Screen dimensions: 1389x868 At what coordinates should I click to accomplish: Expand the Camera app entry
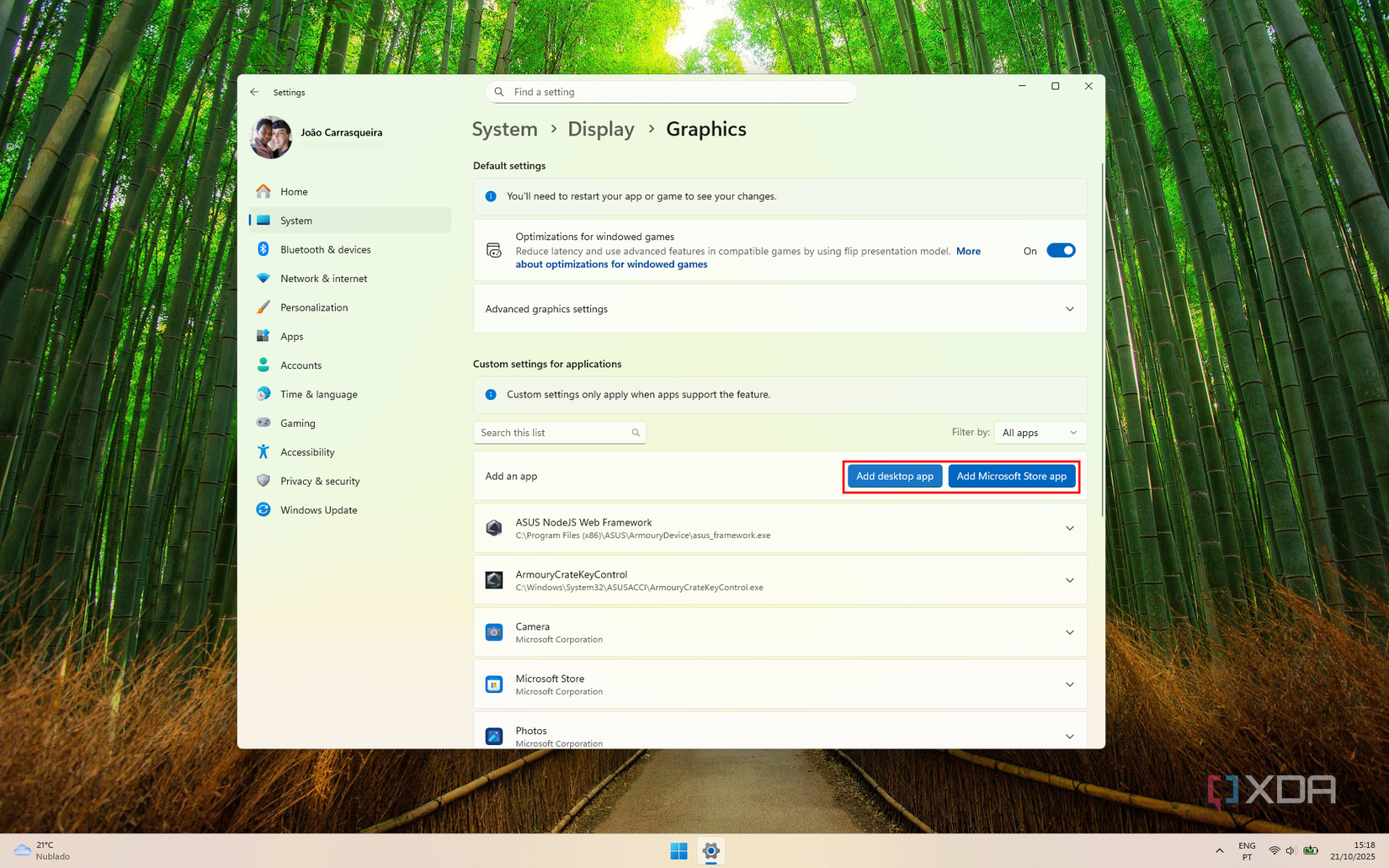(1069, 632)
